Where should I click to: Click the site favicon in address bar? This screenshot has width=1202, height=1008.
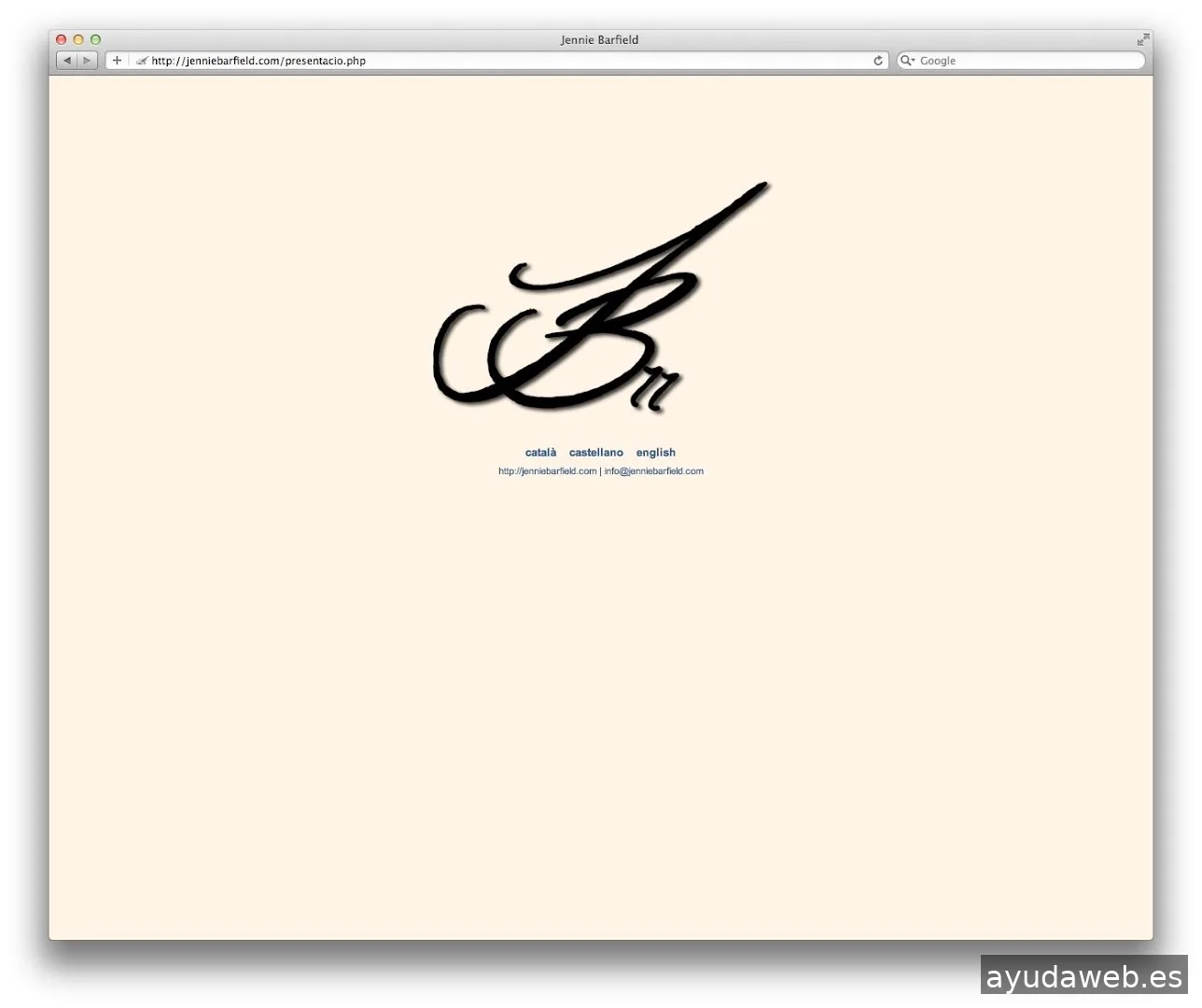pyautogui.click(x=142, y=61)
